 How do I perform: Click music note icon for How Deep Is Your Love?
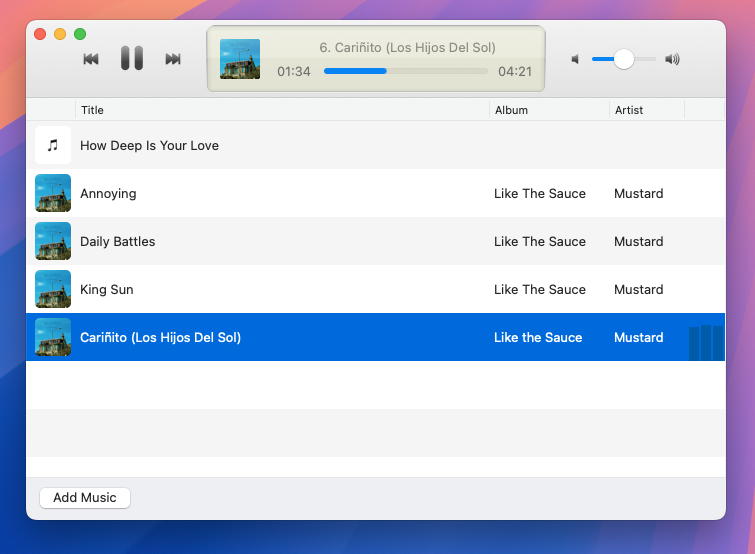53,145
